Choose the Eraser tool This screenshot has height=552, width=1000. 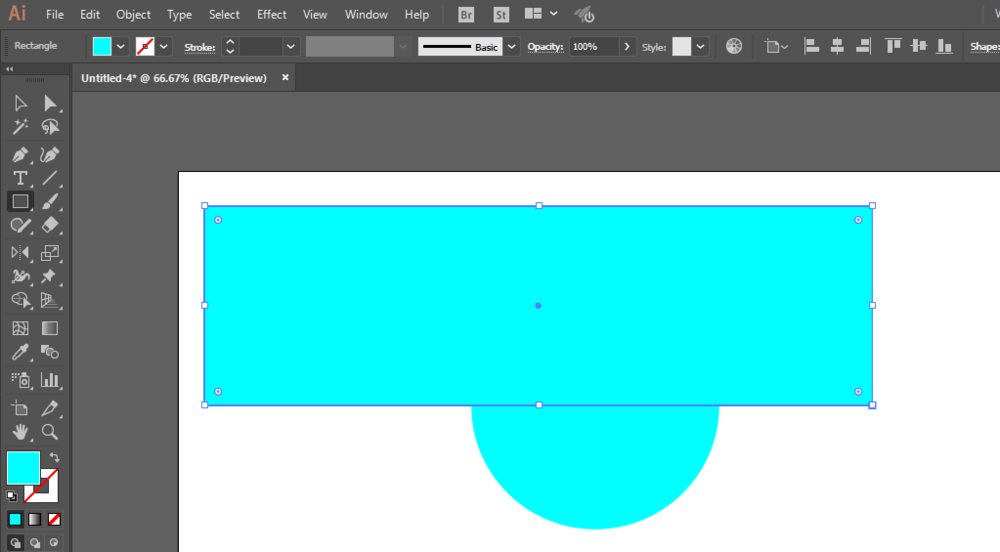50,225
